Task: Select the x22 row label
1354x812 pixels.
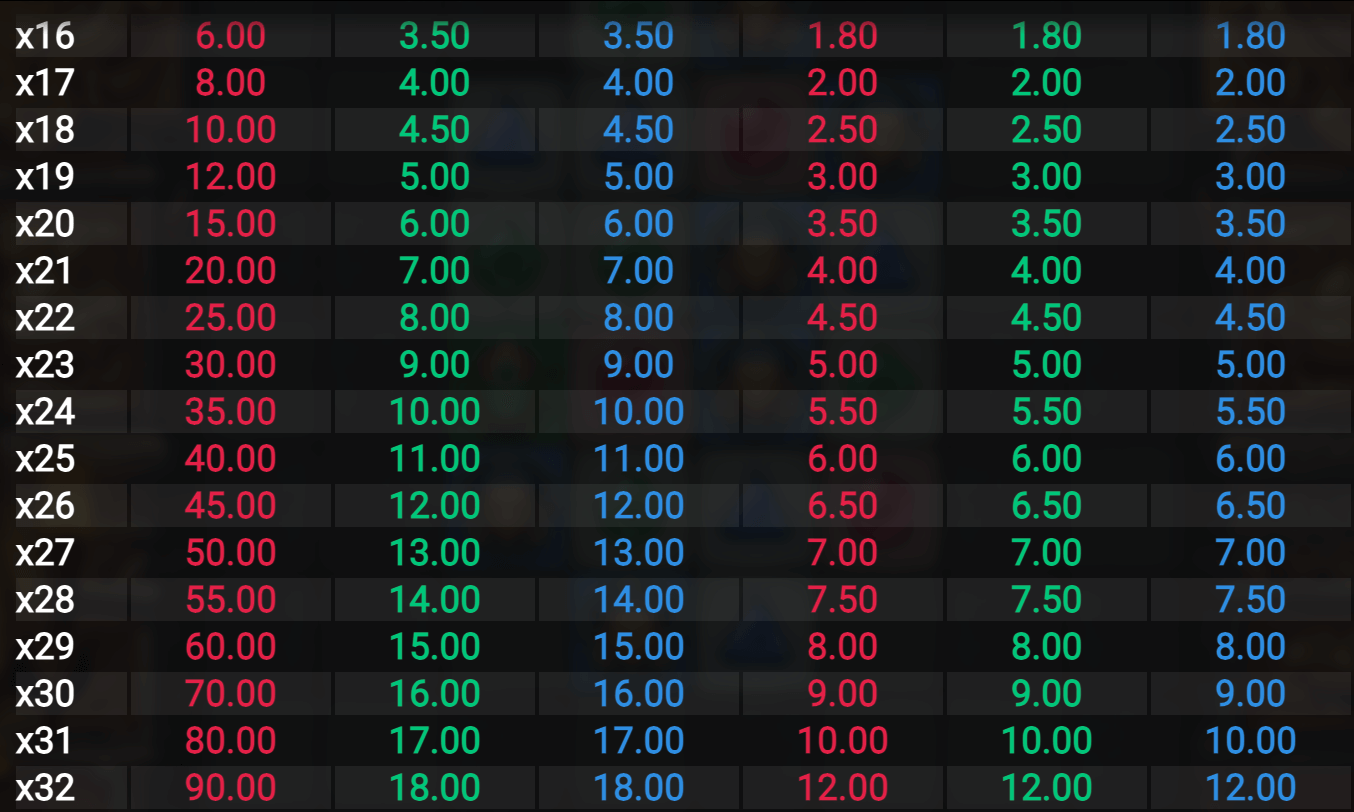Action: [45, 318]
